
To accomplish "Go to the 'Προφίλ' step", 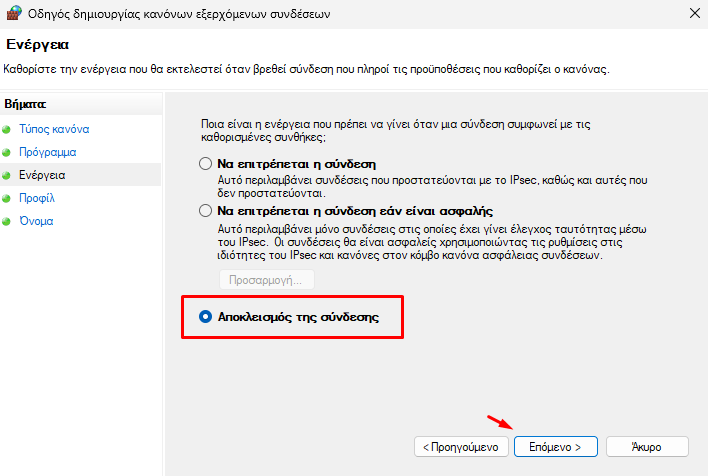I will pyautogui.click(x=37, y=198).
